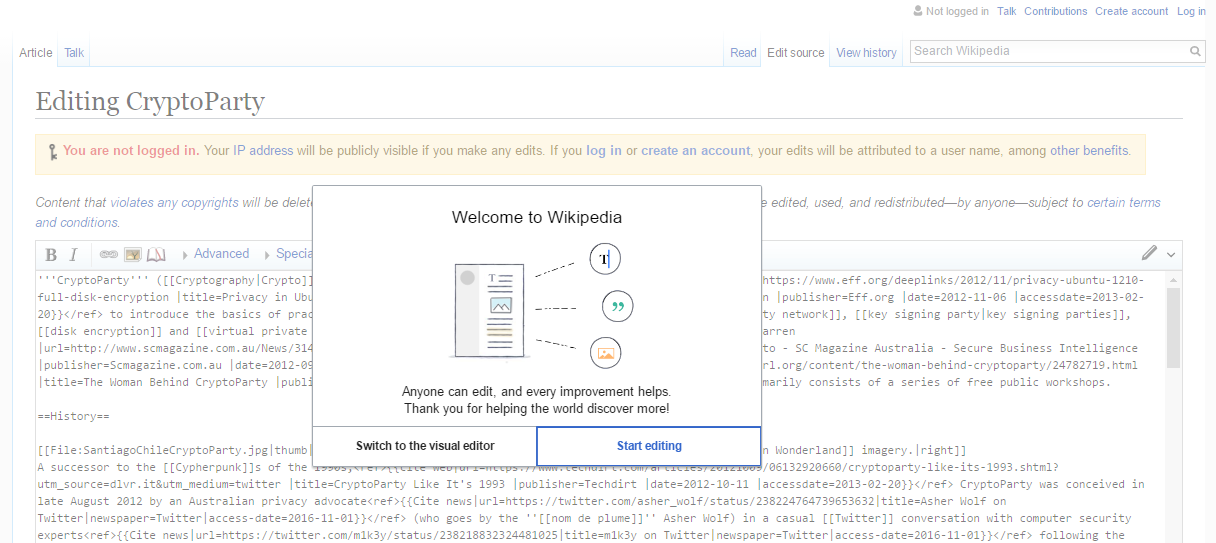Open the Contributions link
This screenshot has width=1216, height=543.
point(1055,12)
